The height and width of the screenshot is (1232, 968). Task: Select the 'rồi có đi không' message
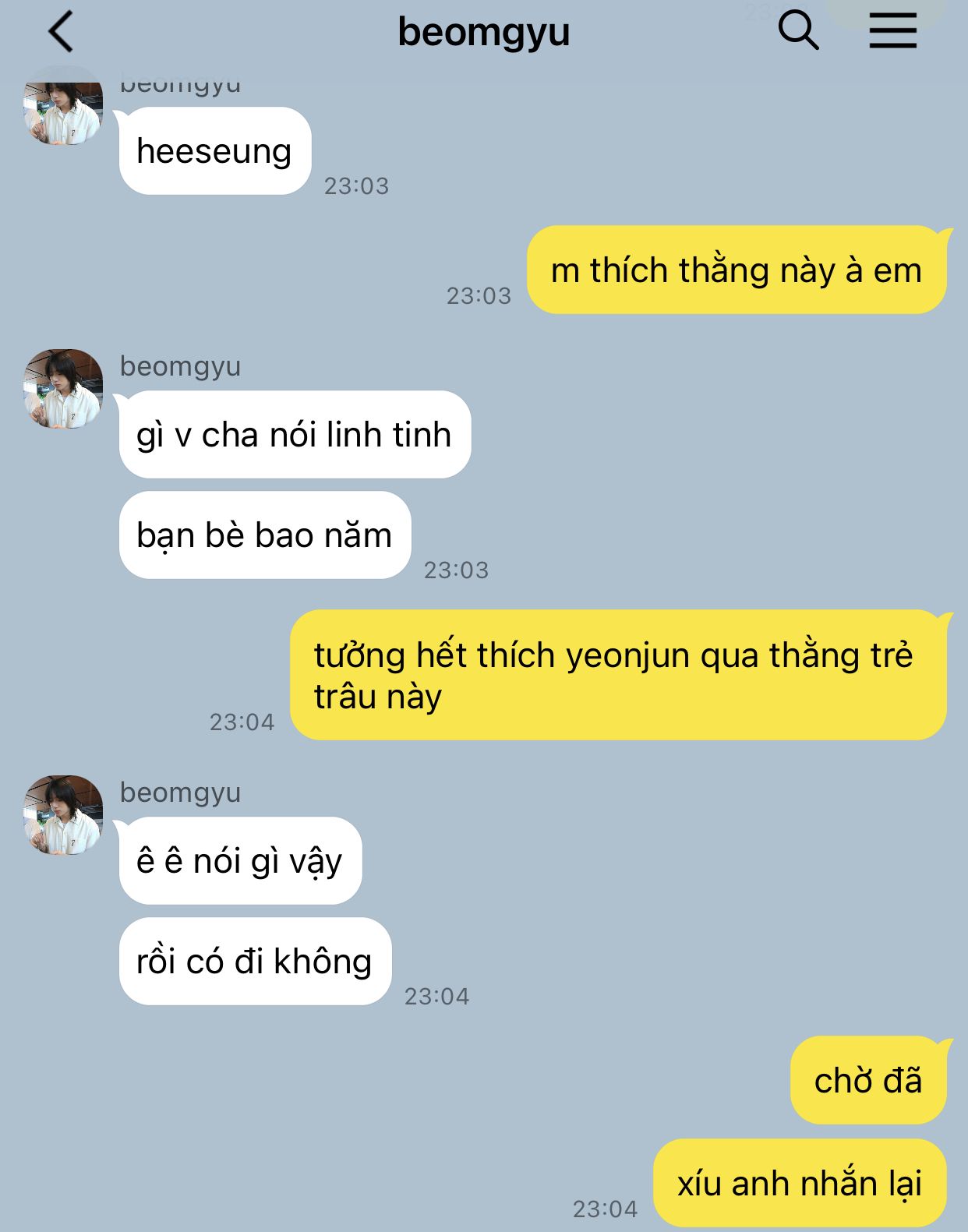(255, 962)
